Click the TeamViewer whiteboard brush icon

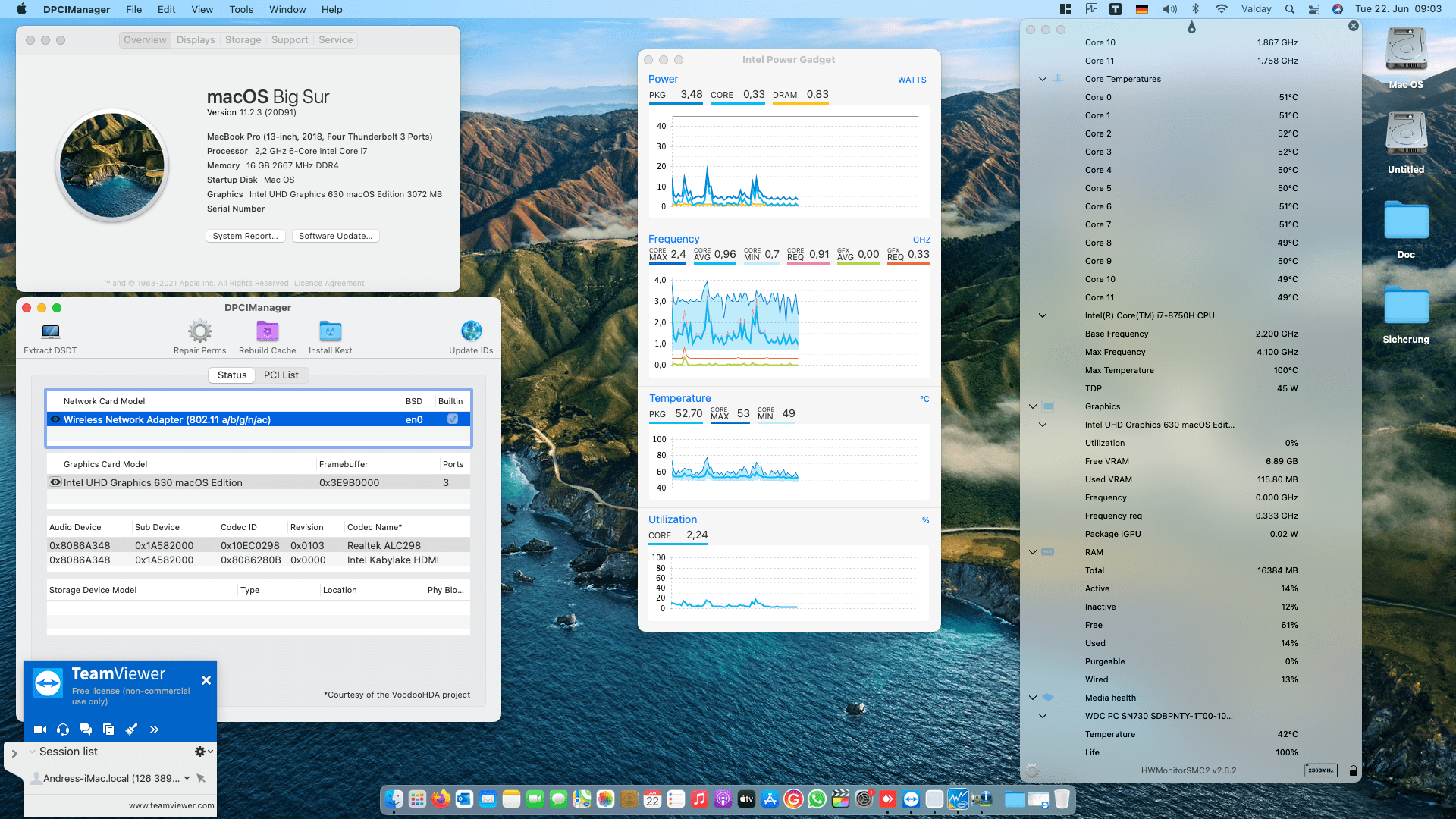pos(131,730)
